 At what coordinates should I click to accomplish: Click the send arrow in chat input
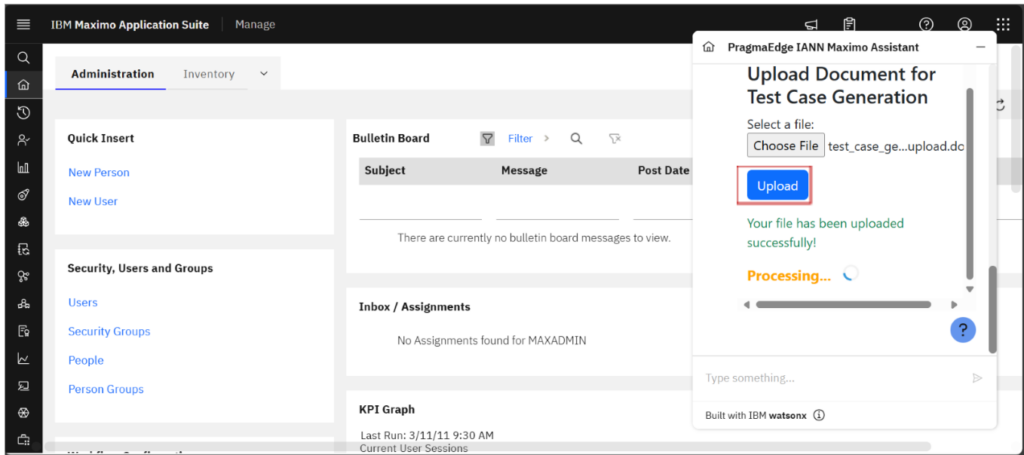(977, 378)
